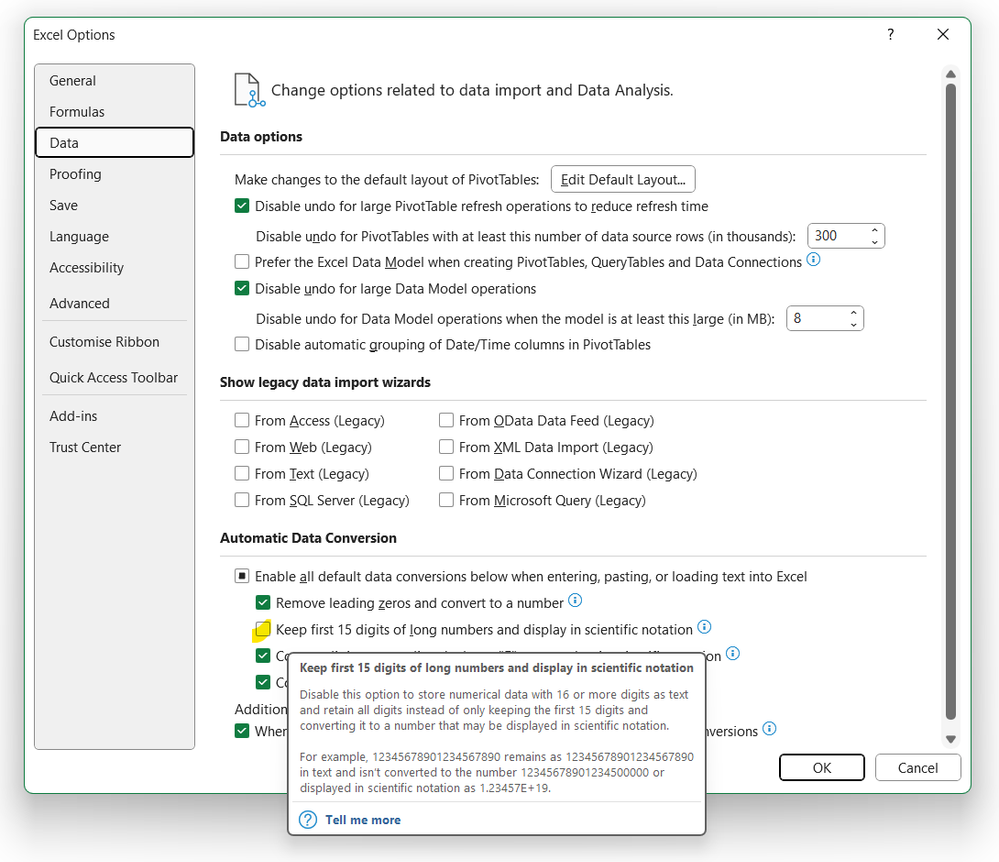Close the Excel Options dialog
Image resolution: width=999 pixels, height=862 pixels.
[943, 34]
